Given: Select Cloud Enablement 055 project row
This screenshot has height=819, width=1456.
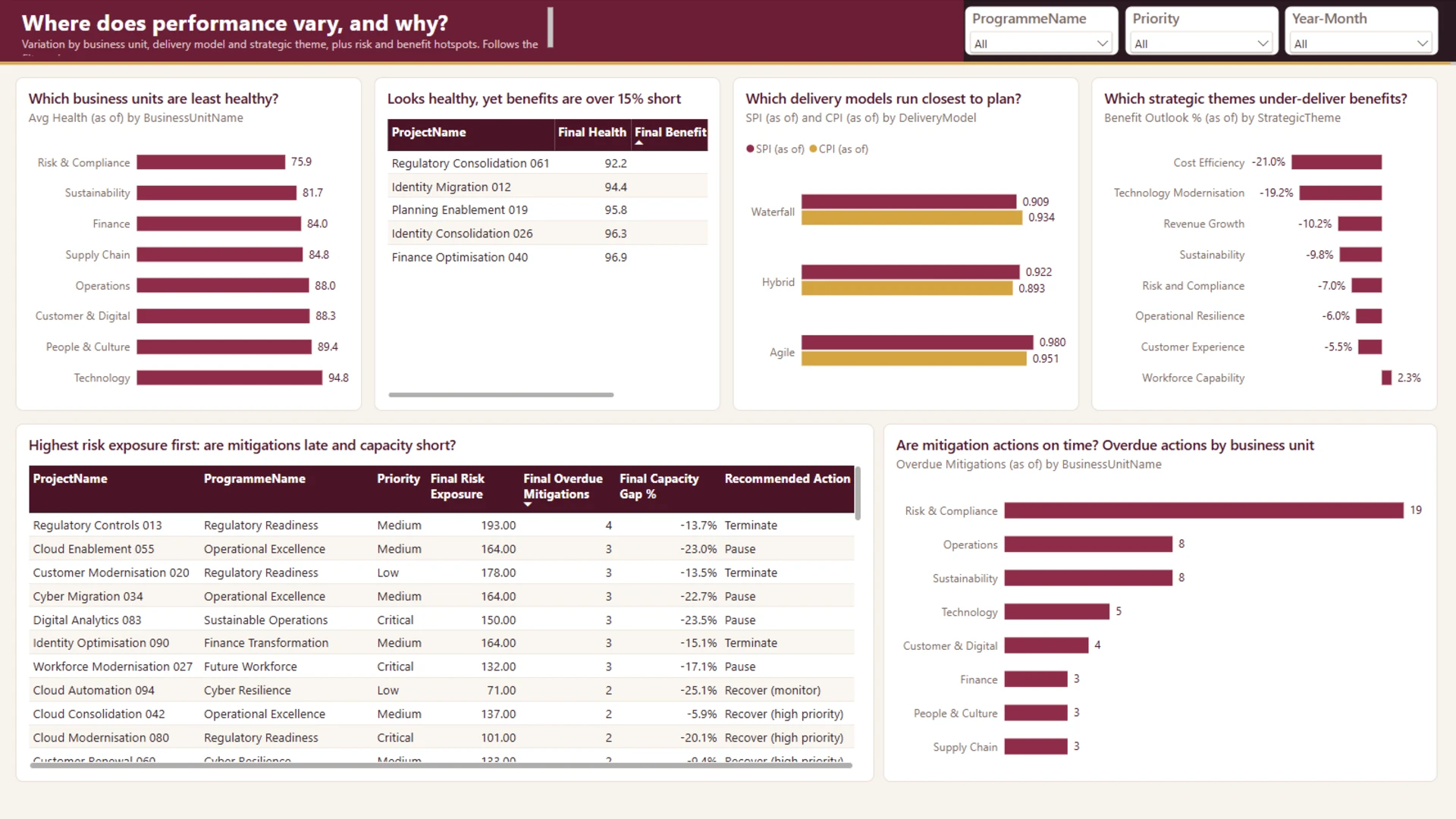Looking at the screenshot, I should 441,548.
